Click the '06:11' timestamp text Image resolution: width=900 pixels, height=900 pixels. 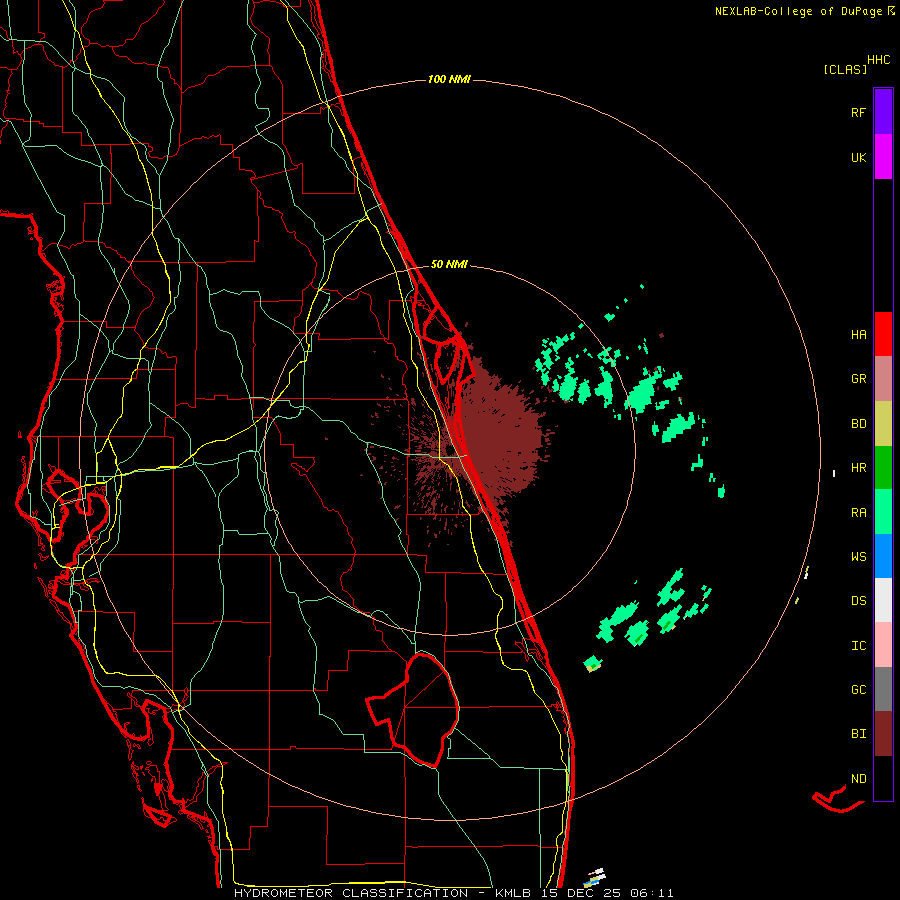pos(652,893)
